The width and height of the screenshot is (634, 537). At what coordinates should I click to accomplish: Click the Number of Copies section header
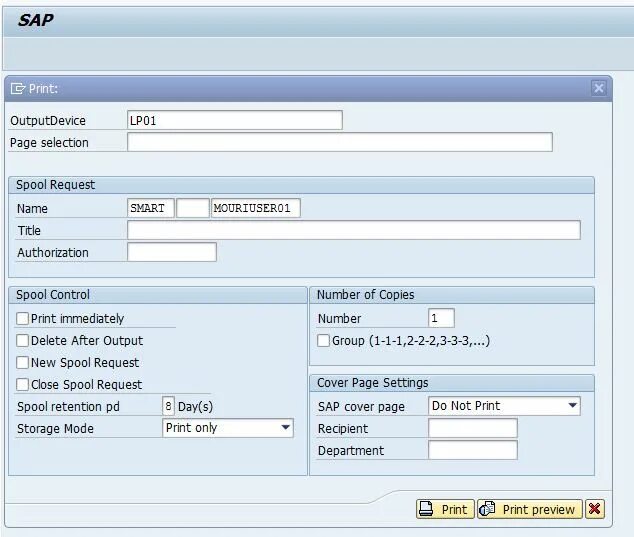[x=452, y=295]
